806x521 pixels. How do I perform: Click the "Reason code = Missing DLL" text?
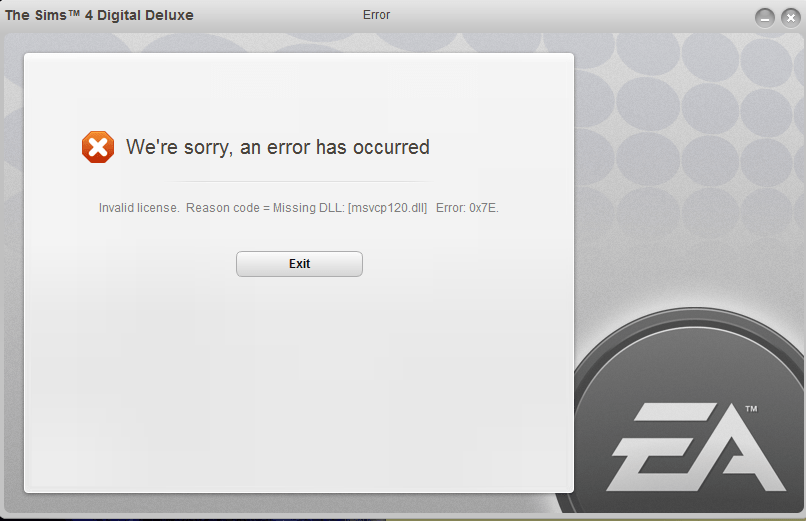[265, 208]
